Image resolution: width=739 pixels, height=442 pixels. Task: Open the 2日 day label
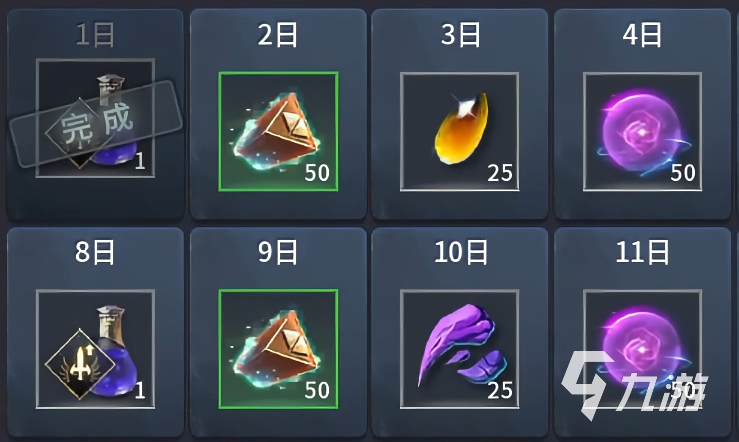tap(278, 35)
